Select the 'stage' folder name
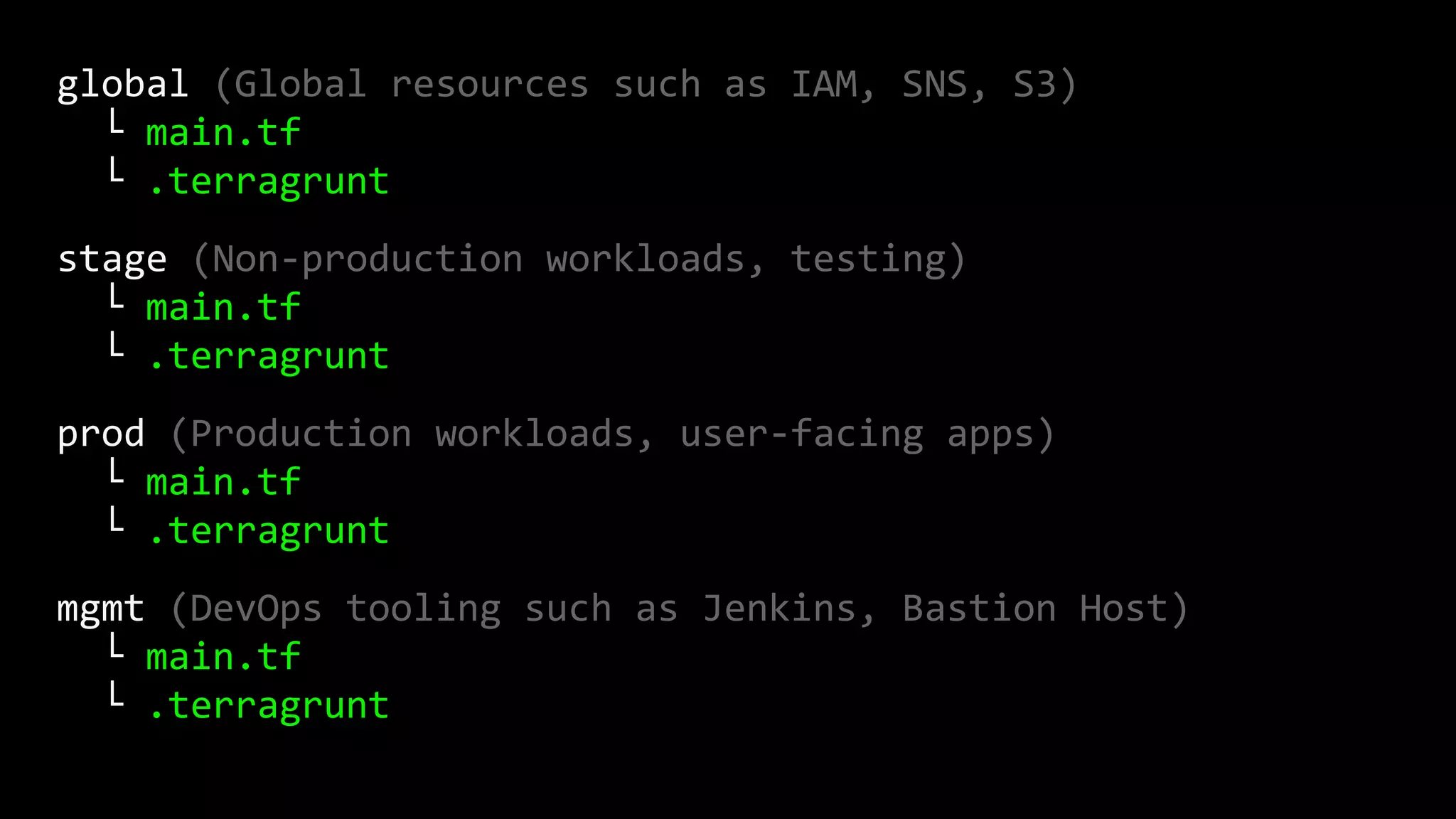 tap(112, 260)
